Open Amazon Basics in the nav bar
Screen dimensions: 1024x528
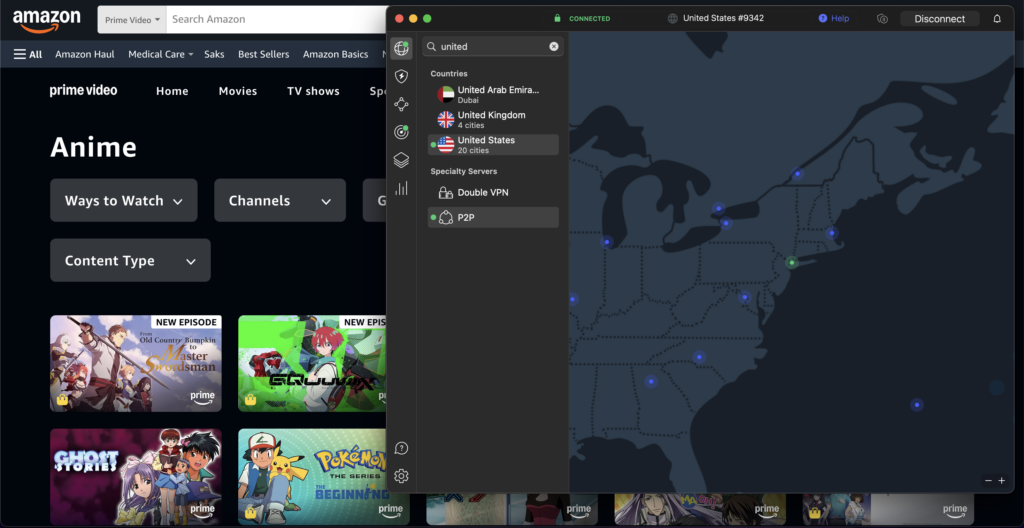point(336,54)
